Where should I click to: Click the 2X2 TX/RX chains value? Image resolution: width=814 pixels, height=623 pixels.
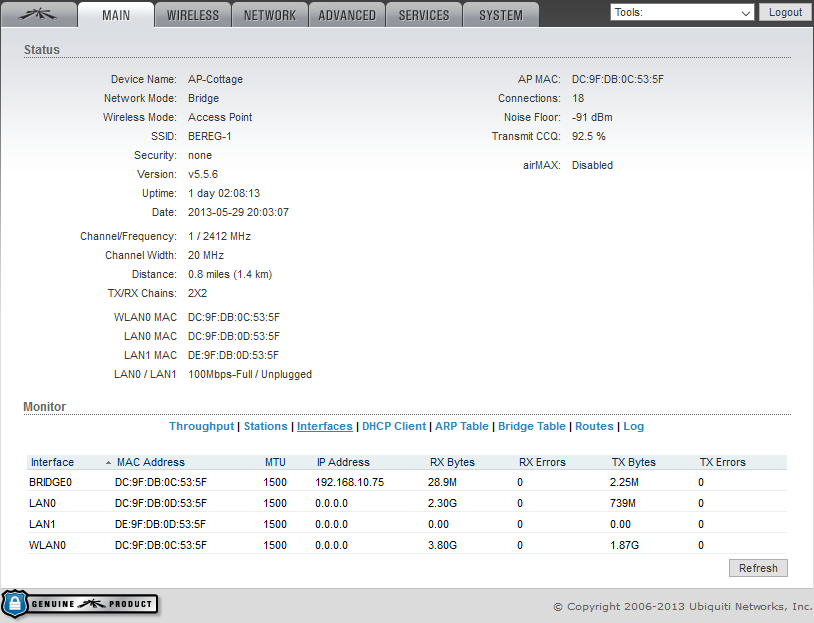click(197, 293)
